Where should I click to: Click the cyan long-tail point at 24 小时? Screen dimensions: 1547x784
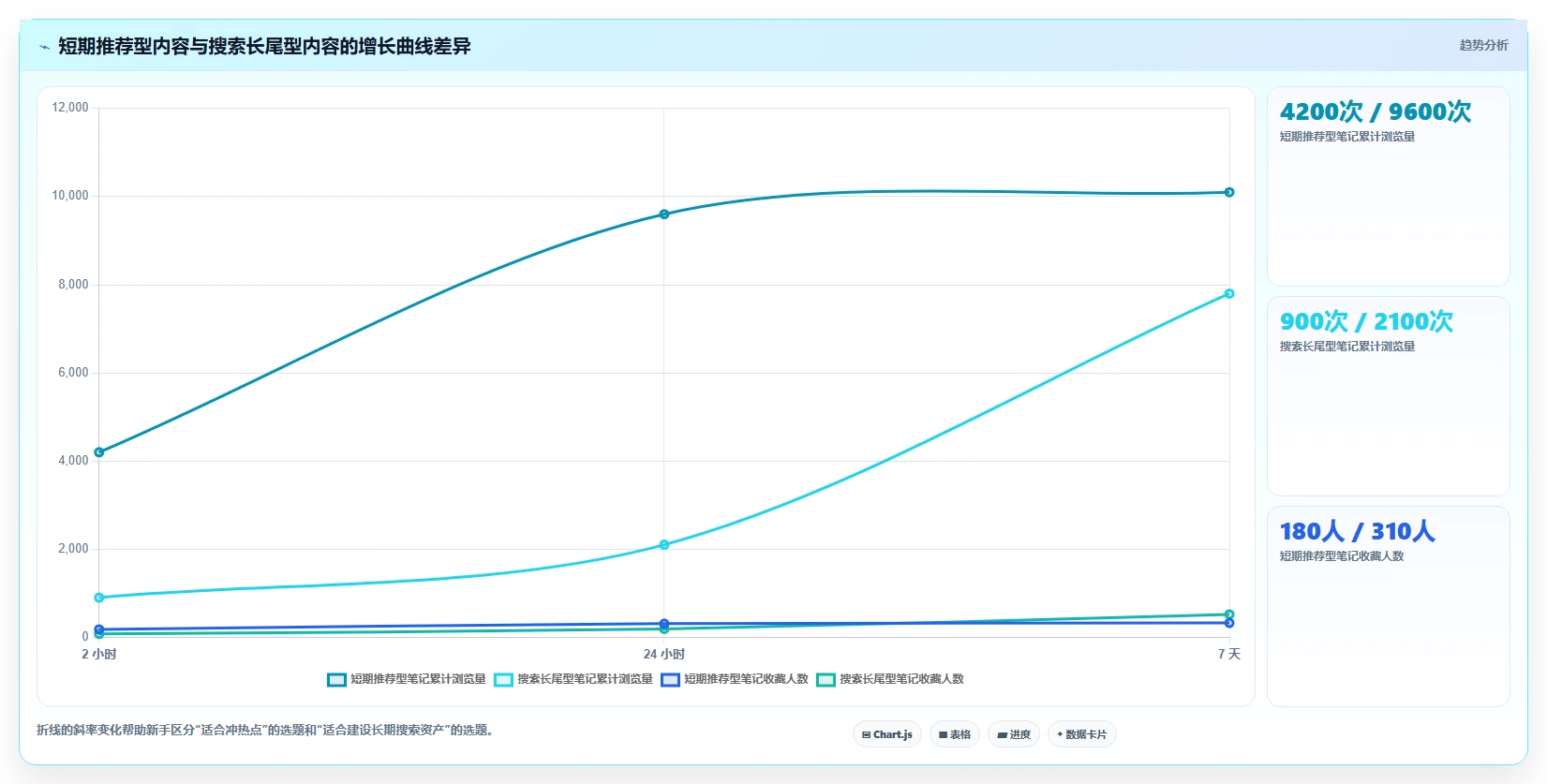pos(664,544)
